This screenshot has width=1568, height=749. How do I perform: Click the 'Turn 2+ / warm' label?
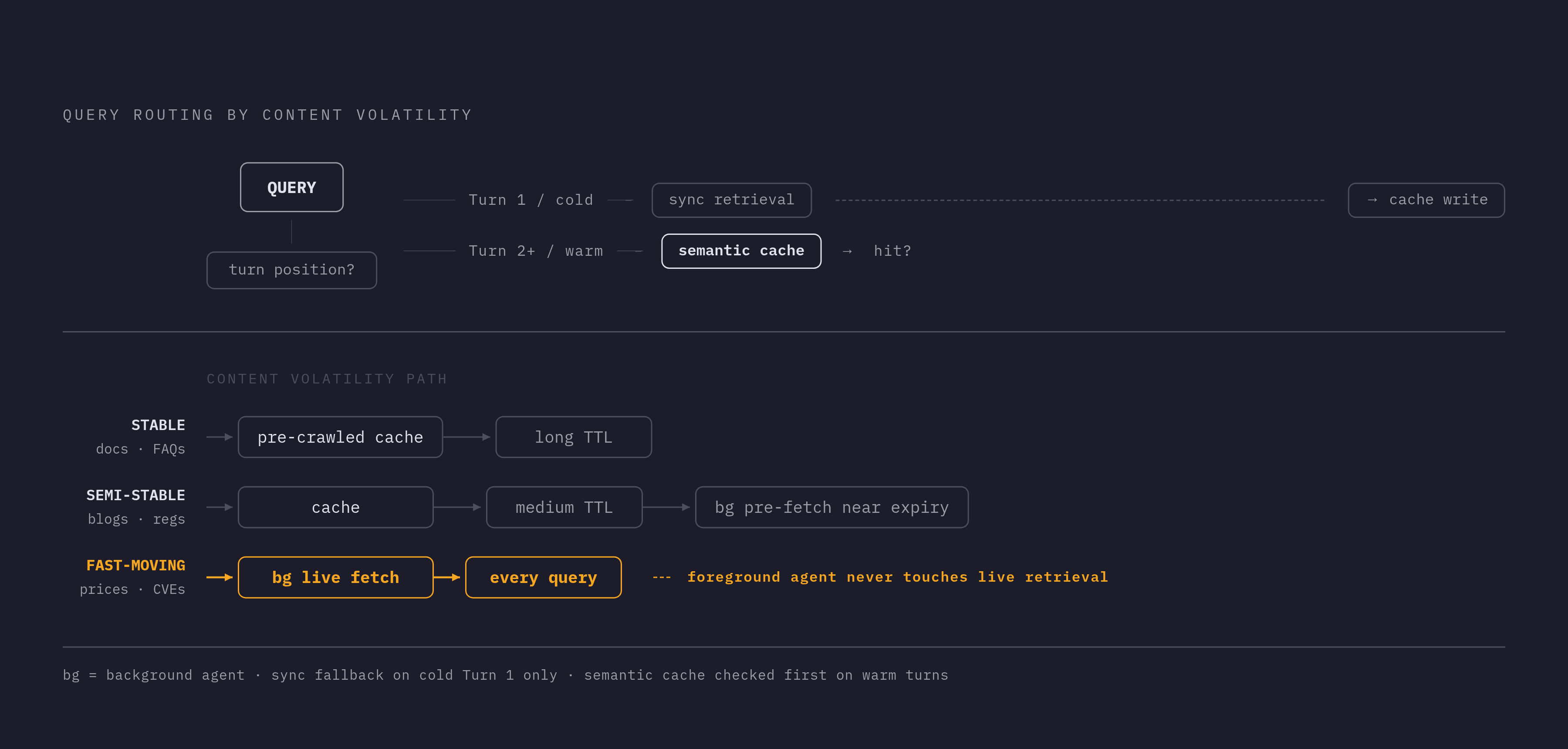tap(536, 251)
